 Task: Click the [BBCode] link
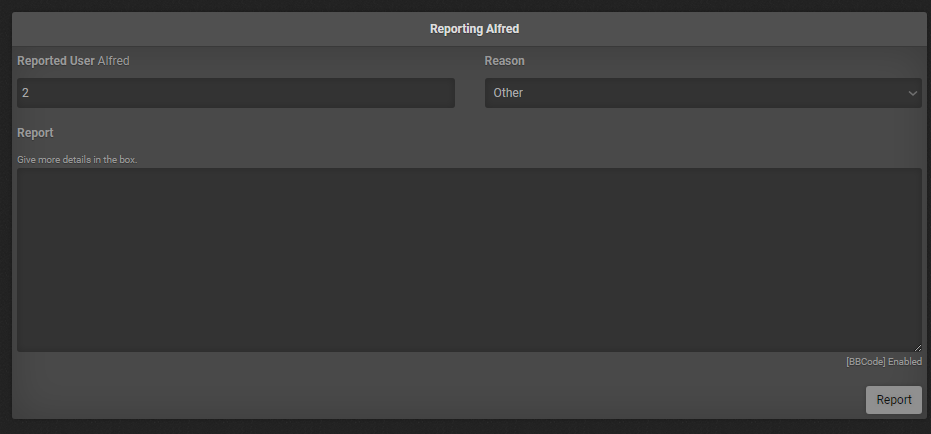click(x=865, y=362)
